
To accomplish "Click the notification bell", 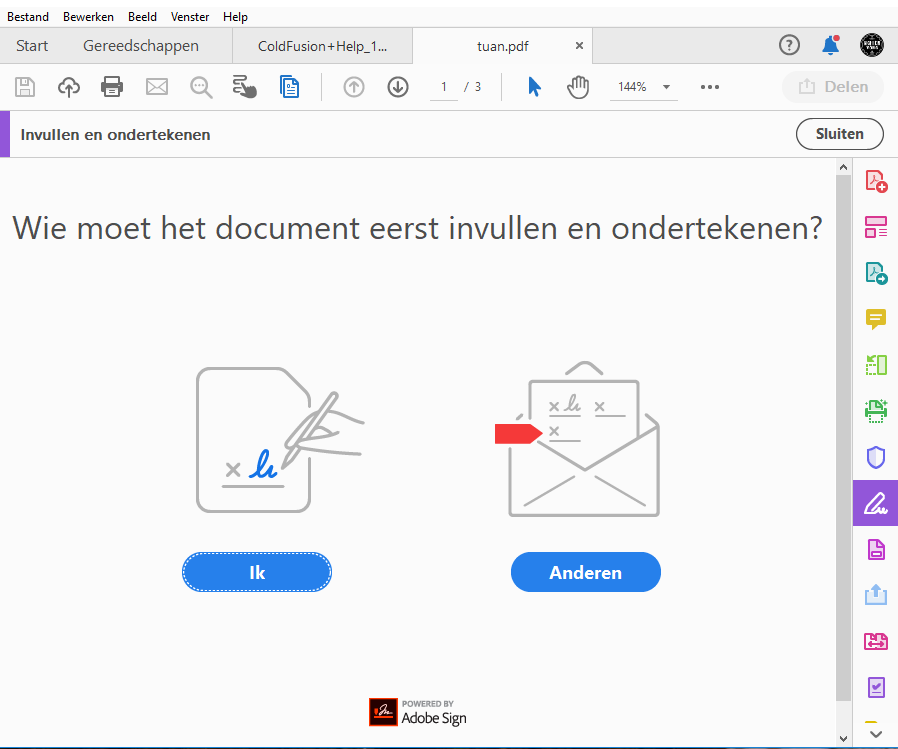I will click(830, 44).
